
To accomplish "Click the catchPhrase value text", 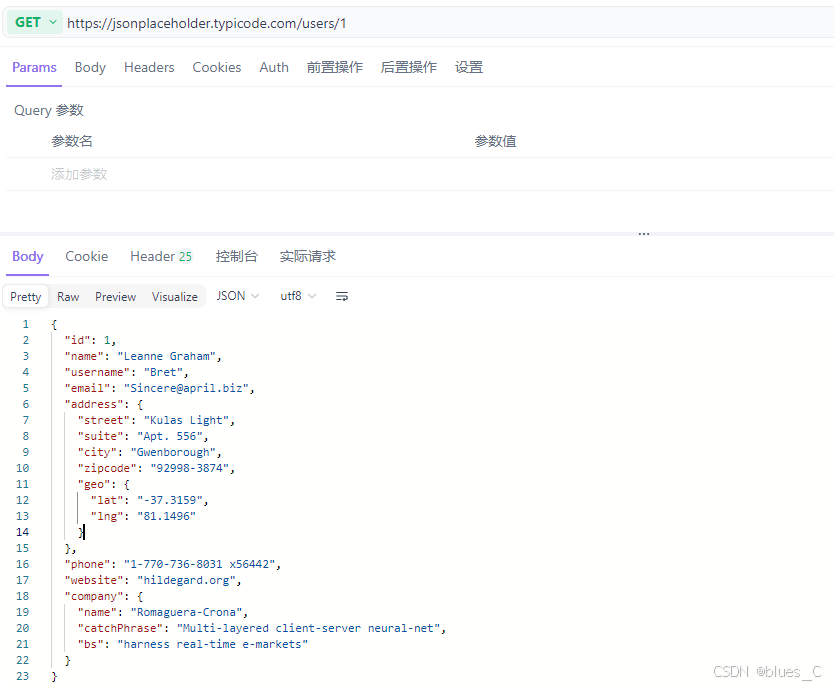I will tap(308, 628).
